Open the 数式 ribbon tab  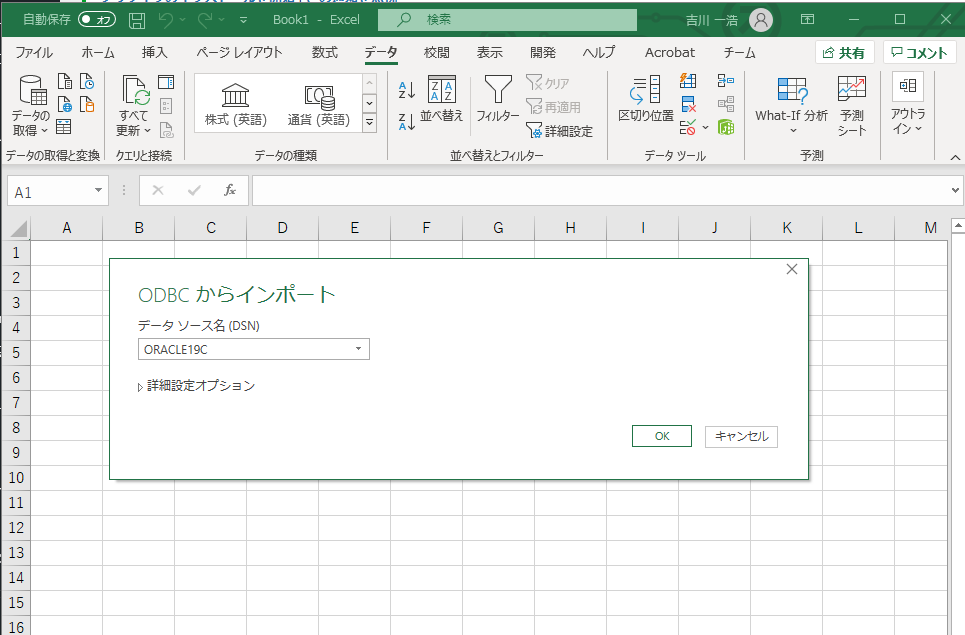tap(324, 52)
